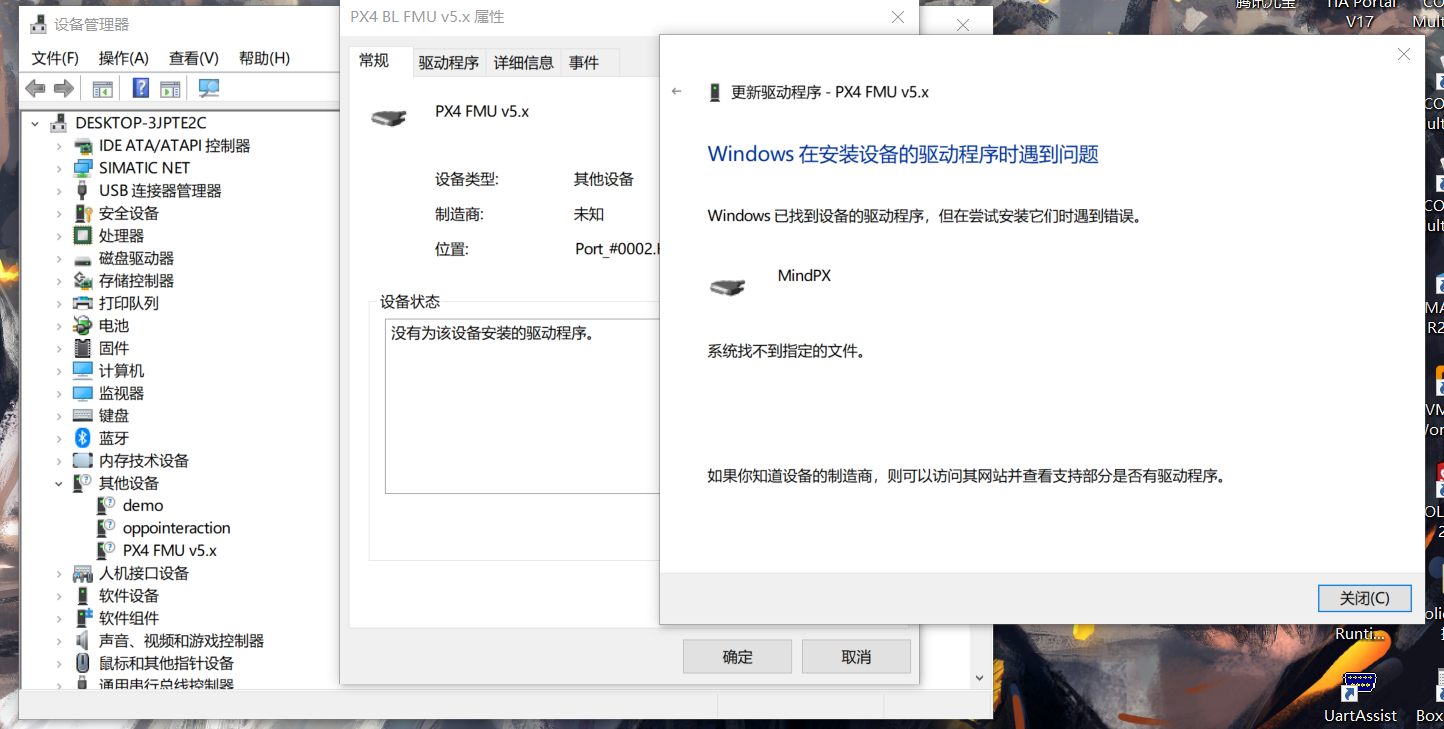Select the 人机接口设备 category icon
Image resolution: width=1444 pixels, height=729 pixels.
(x=83, y=573)
